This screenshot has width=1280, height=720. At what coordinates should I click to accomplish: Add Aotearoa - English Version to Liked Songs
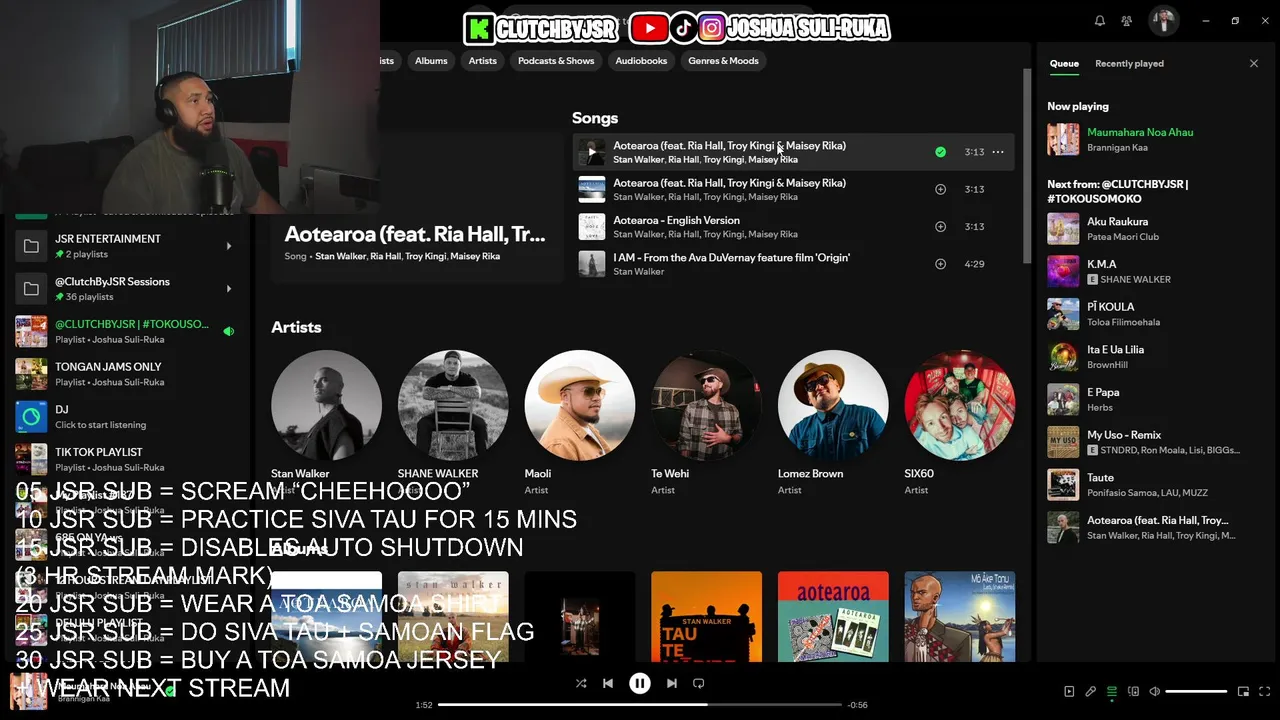pyautogui.click(x=940, y=227)
